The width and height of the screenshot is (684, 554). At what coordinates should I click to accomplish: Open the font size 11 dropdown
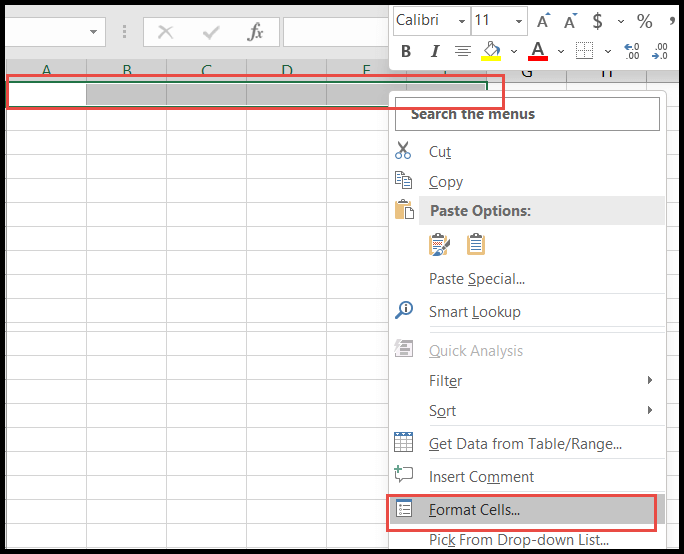click(519, 21)
